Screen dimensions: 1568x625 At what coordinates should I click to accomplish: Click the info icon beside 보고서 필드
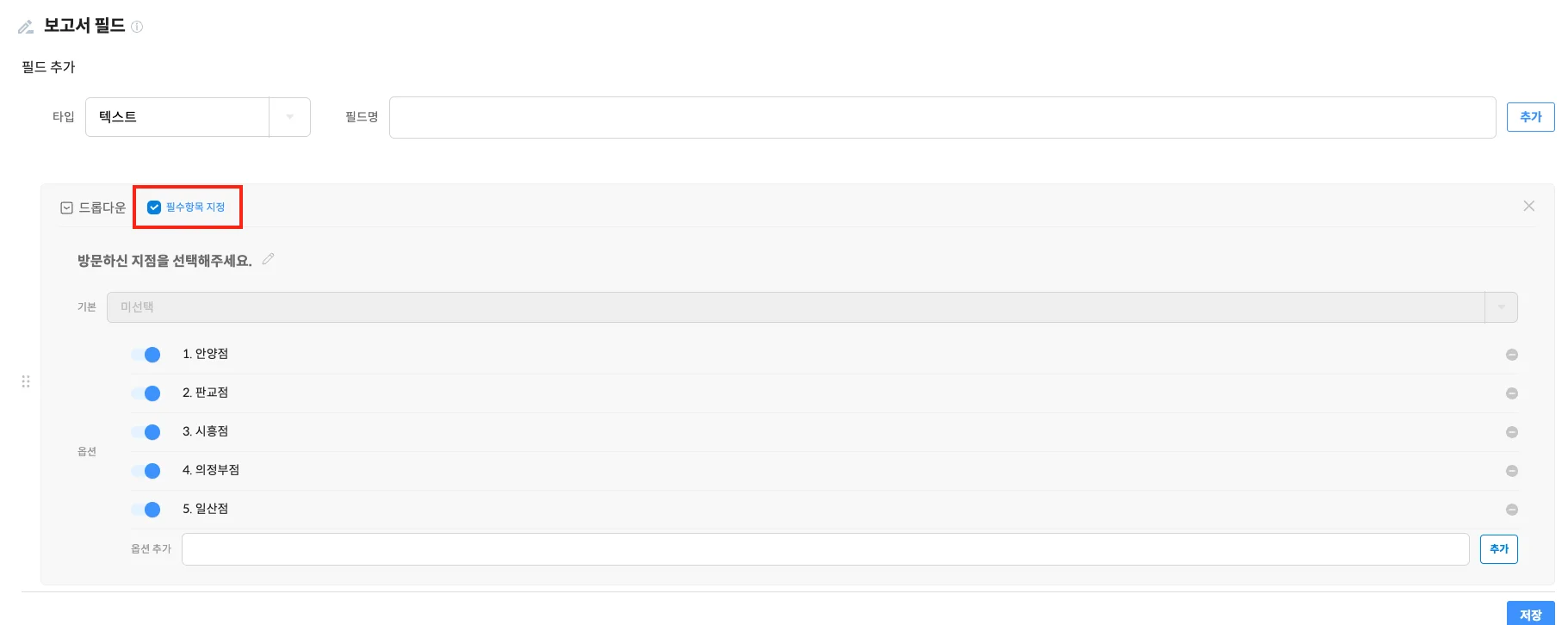click(137, 27)
